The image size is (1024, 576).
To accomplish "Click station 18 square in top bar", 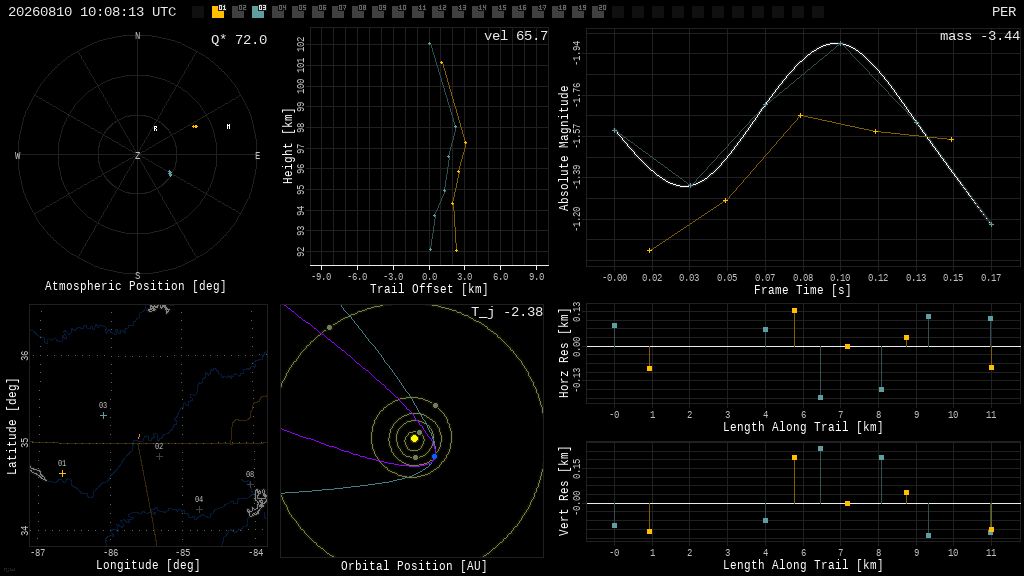I will coord(558,12).
